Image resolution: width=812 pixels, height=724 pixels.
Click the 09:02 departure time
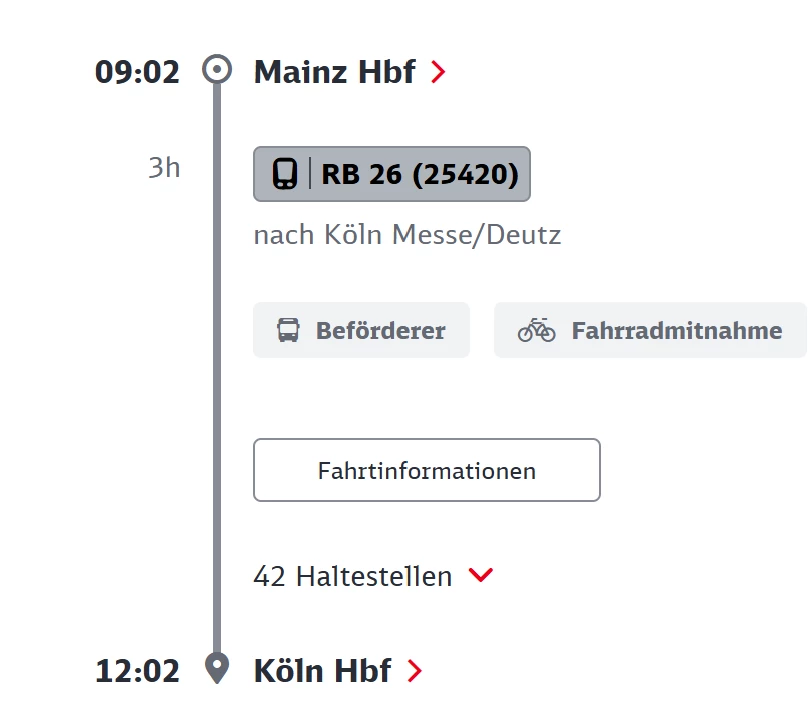tap(137, 72)
